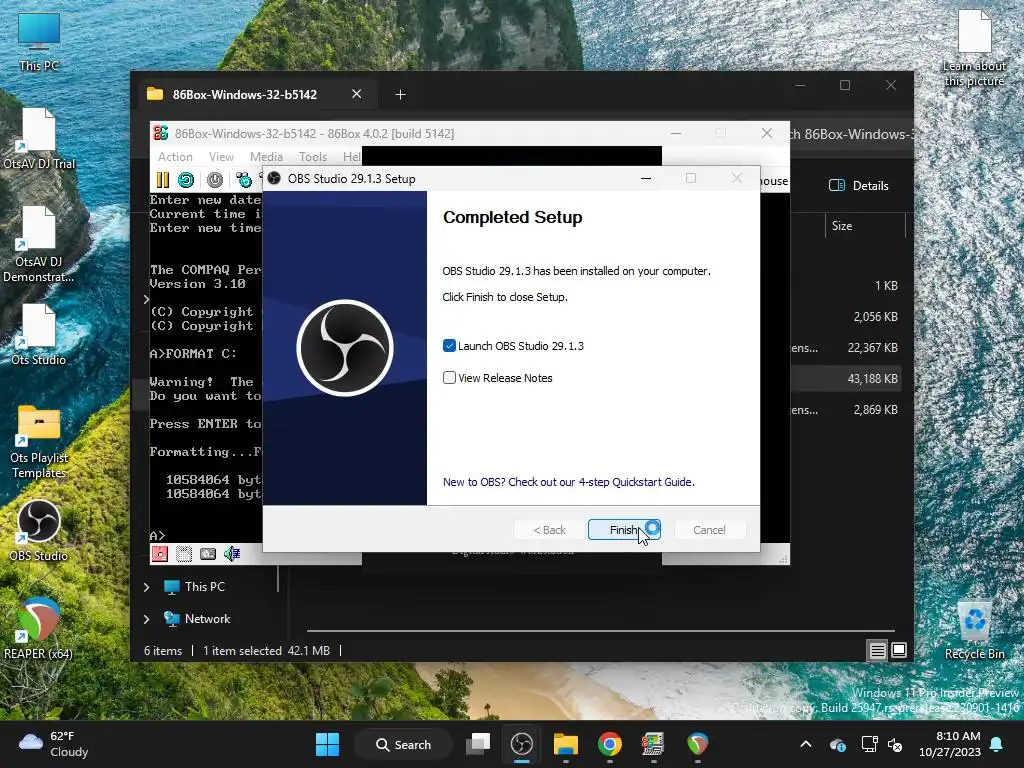
Task: Select the 86Box-Windows-32-b5142 Explorer tab
Action: [244, 94]
